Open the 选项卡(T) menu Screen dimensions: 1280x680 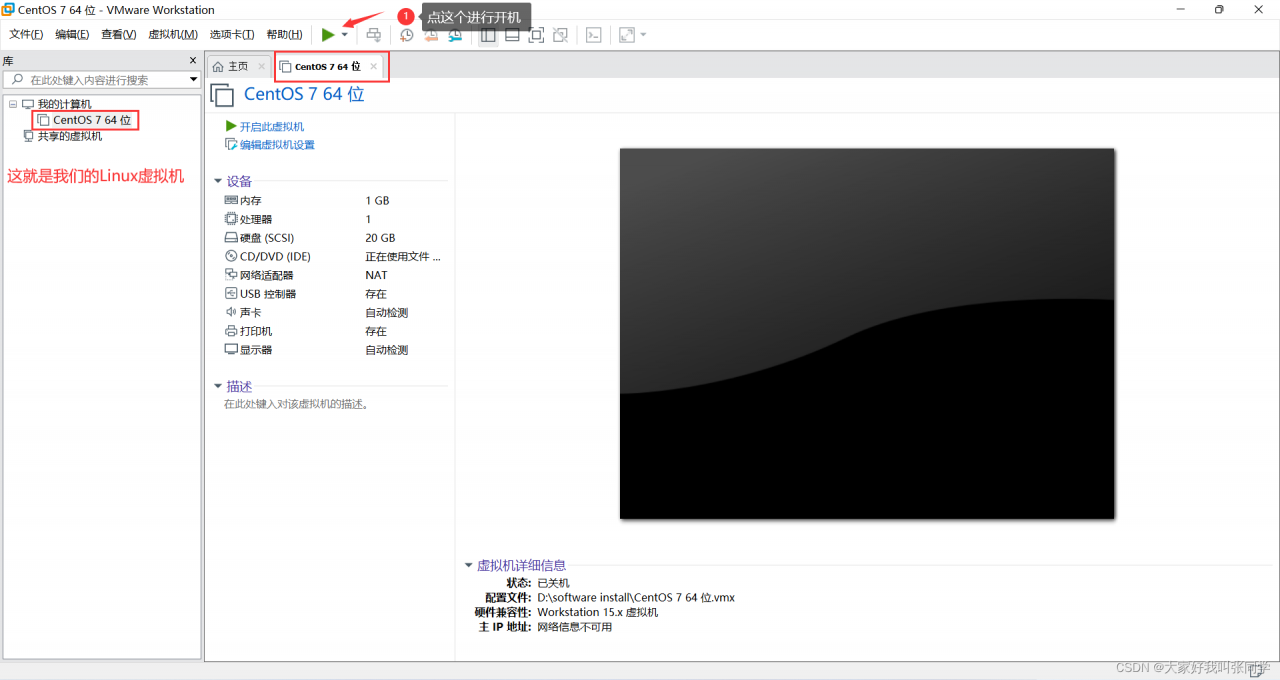click(232, 35)
